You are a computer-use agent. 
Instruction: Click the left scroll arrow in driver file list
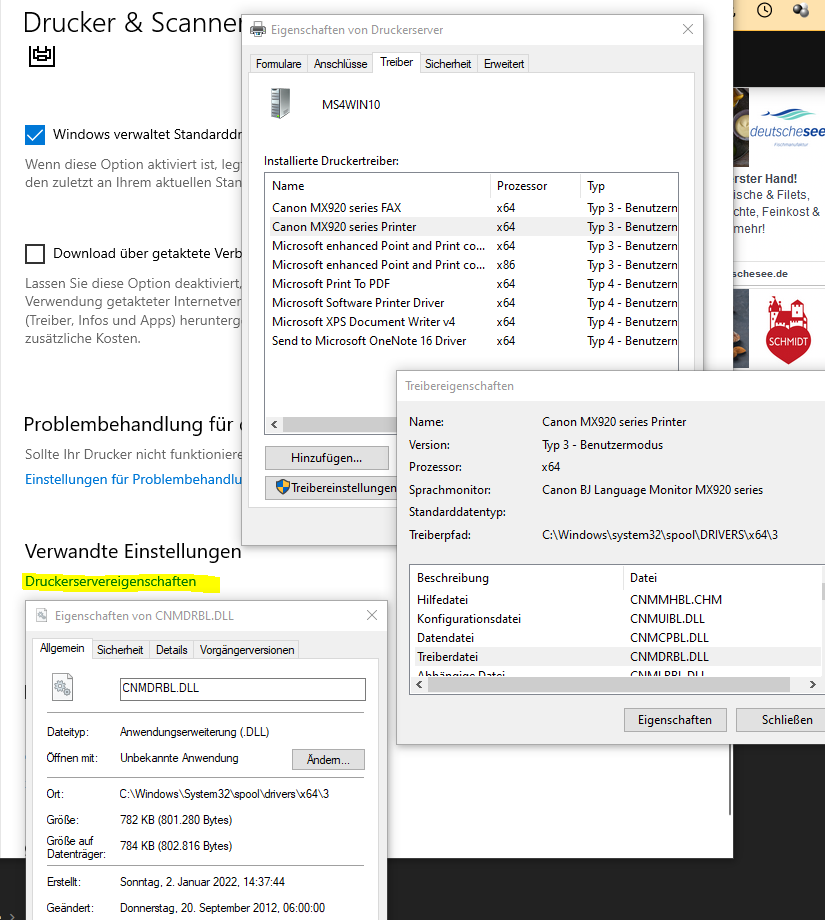(419, 684)
